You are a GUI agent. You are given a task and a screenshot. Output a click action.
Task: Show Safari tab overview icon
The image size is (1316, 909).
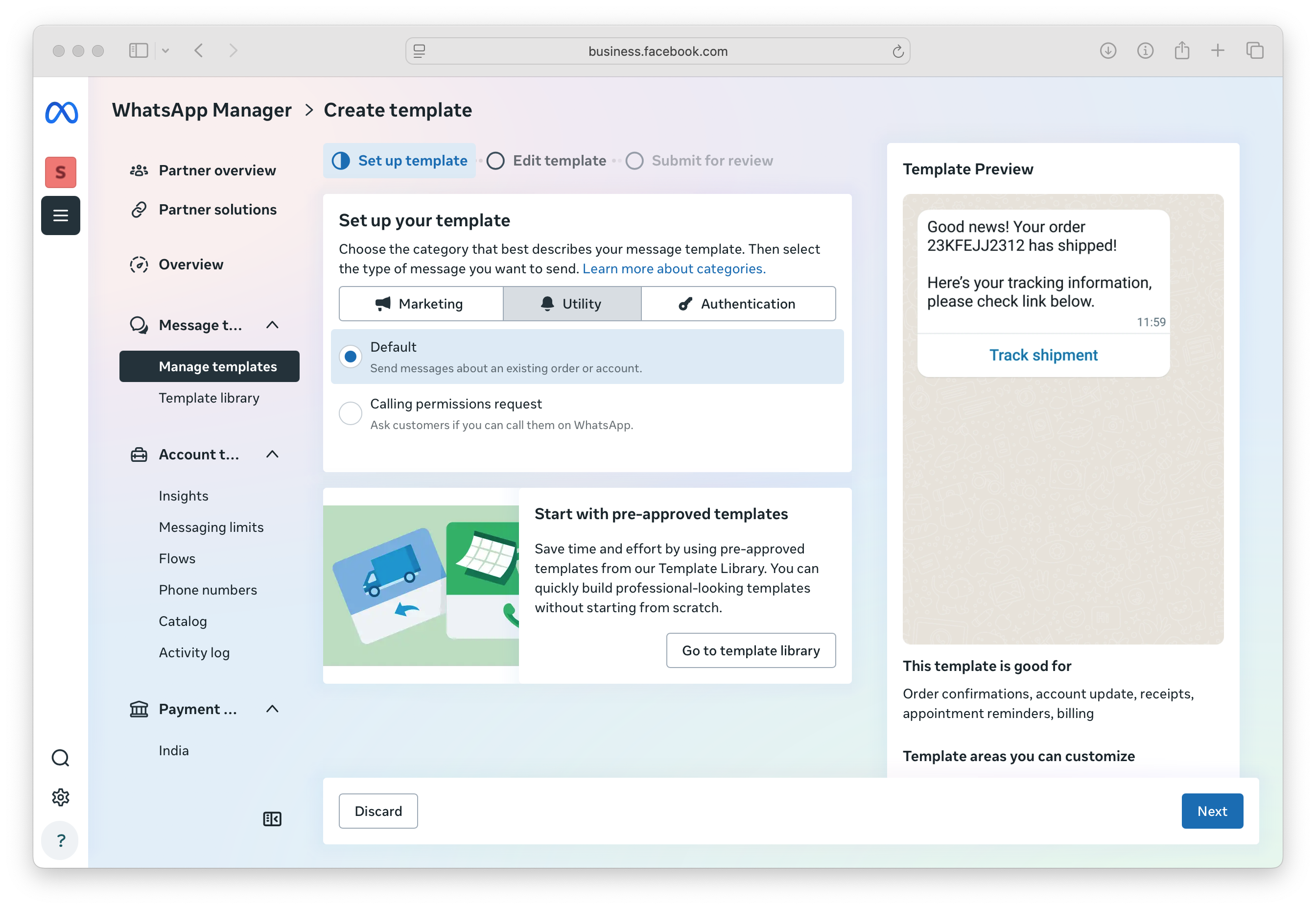pos(1254,50)
